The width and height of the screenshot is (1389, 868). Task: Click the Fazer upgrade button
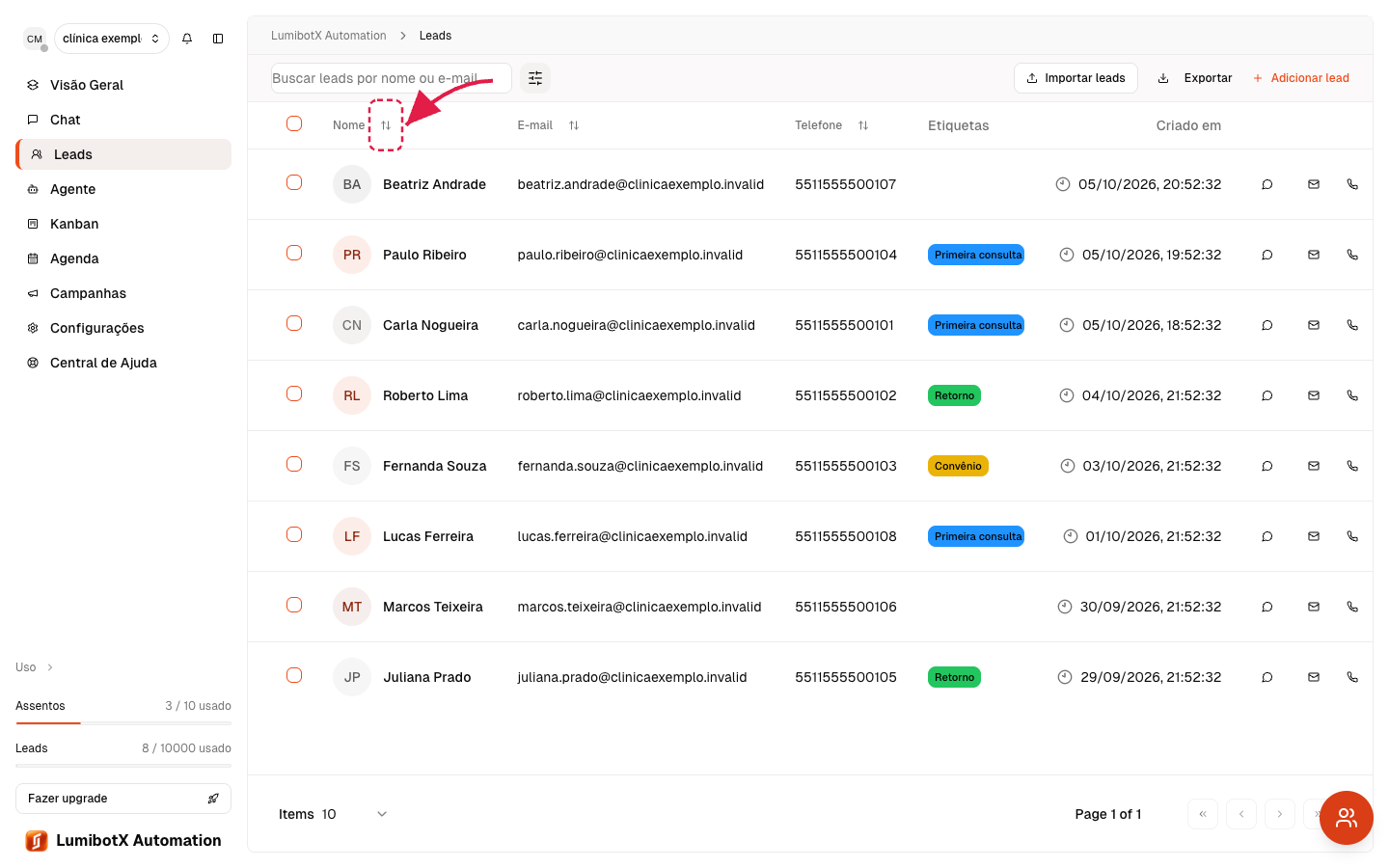123,799
